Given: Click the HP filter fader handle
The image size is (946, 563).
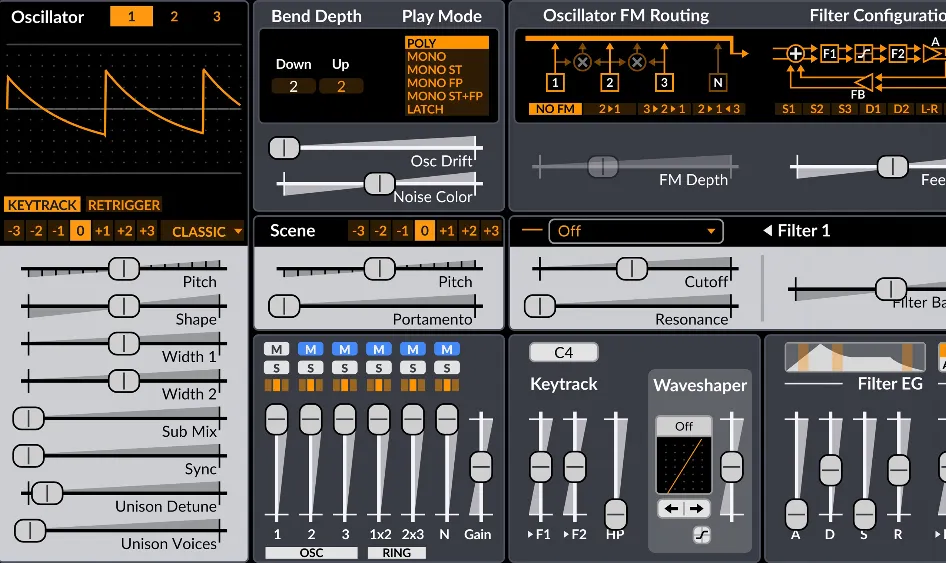Looking at the screenshot, I should pyautogui.click(x=615, y=515).
